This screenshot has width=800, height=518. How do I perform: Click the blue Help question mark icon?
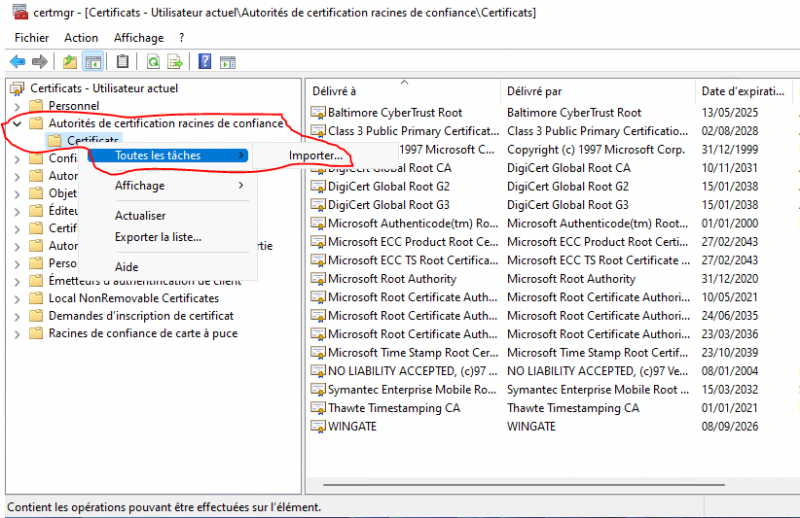[x=205, y=62]
